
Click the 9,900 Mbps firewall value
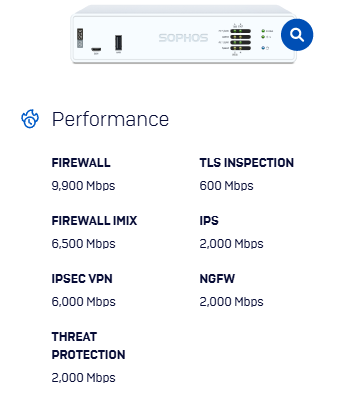83,186
